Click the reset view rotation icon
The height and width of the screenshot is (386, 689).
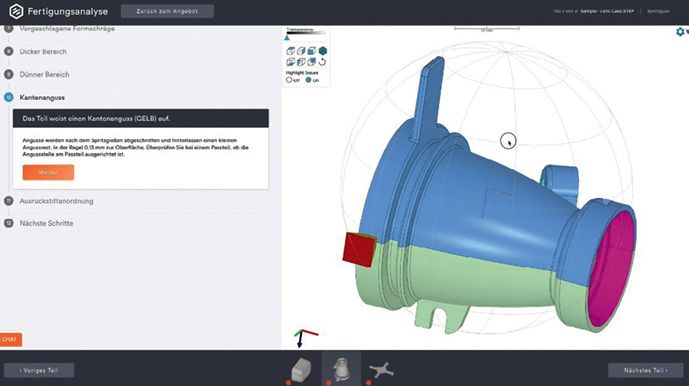(x=322, y=62)
